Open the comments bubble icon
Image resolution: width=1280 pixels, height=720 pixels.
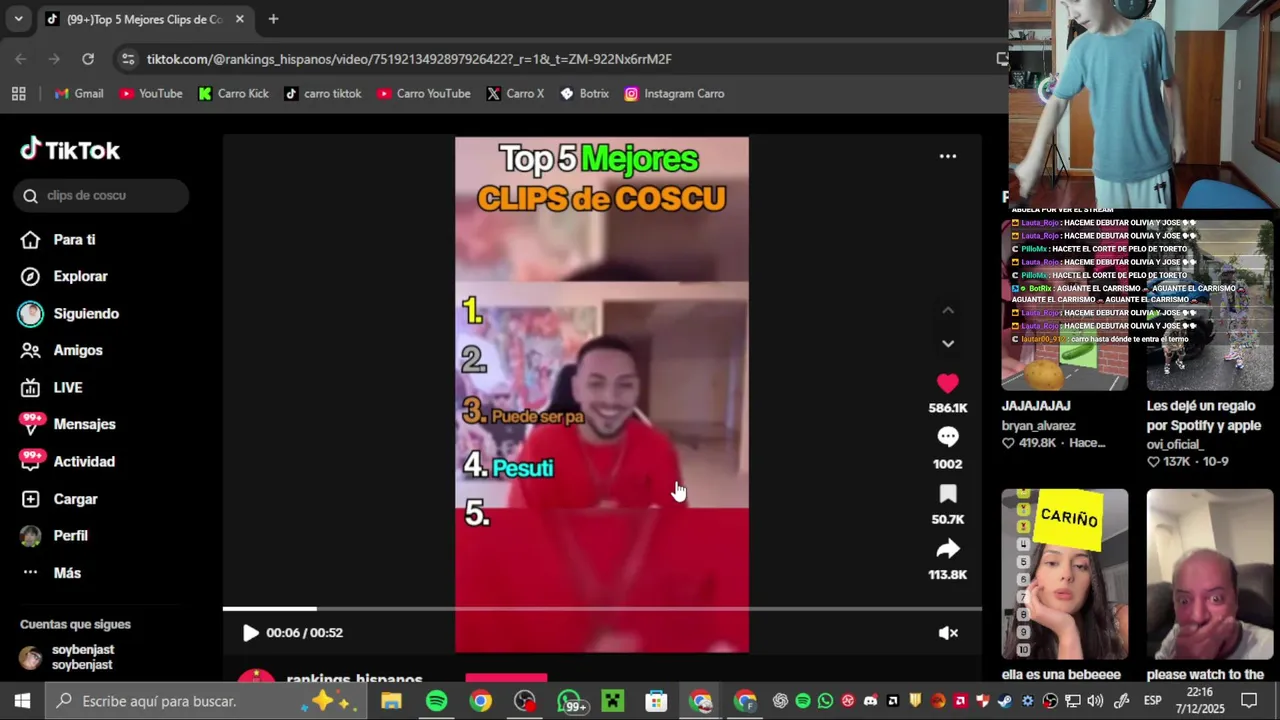pyautogui.click(x=947, y=437)
